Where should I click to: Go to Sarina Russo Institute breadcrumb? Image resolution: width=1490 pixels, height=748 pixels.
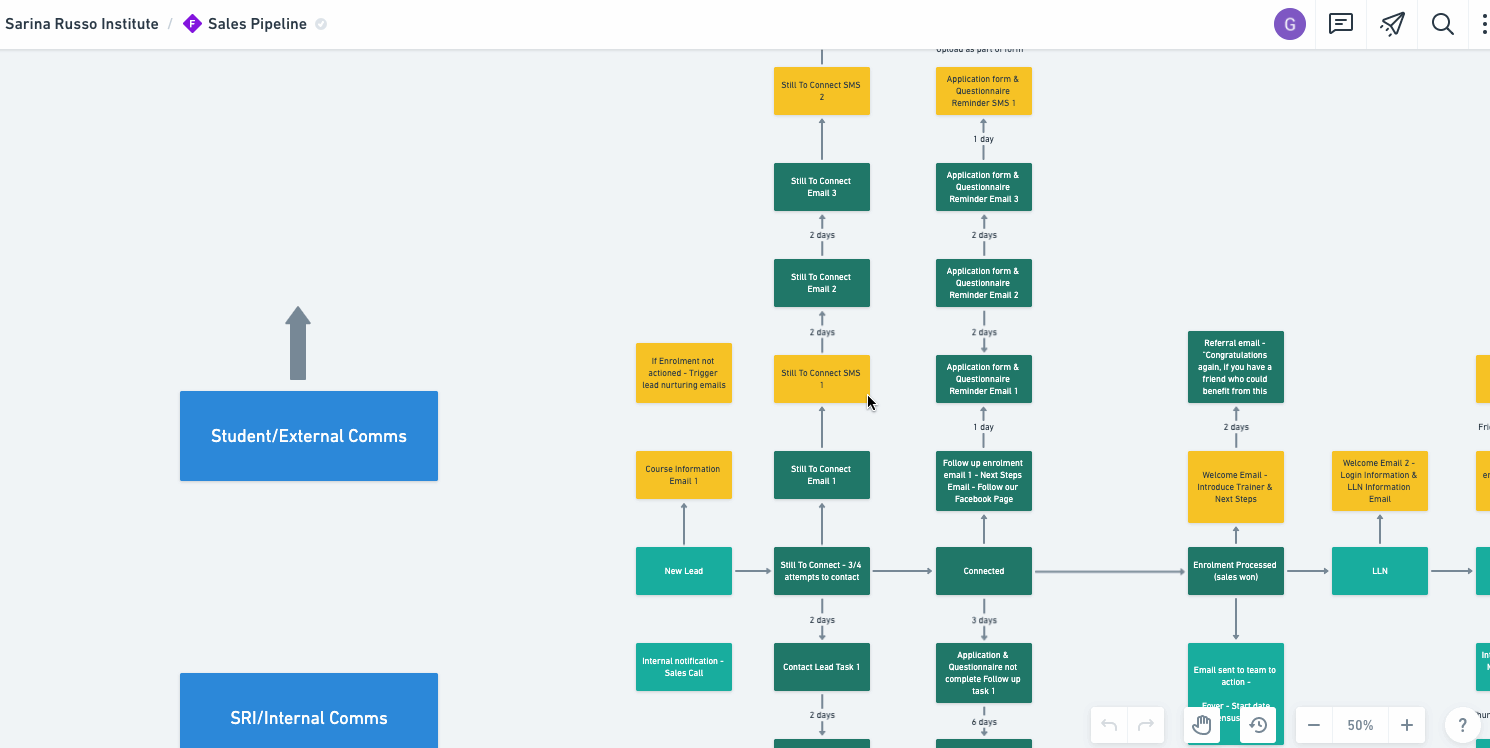(82, 24)
